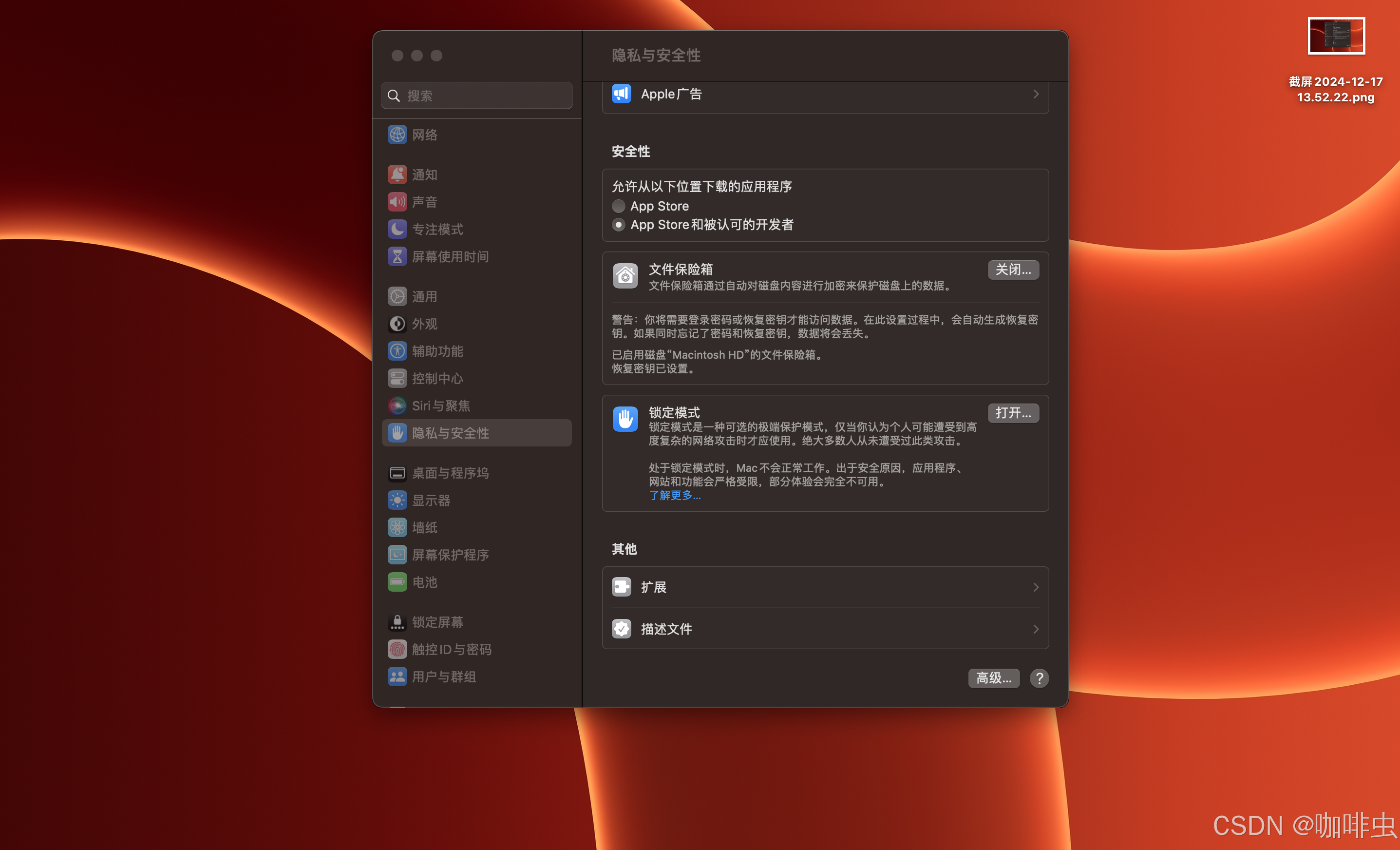Select the 隐私与安全性 sidebar entry
Image resolution: width=1400 pixels, height=850 pixels.
click(x=450, y=433)
